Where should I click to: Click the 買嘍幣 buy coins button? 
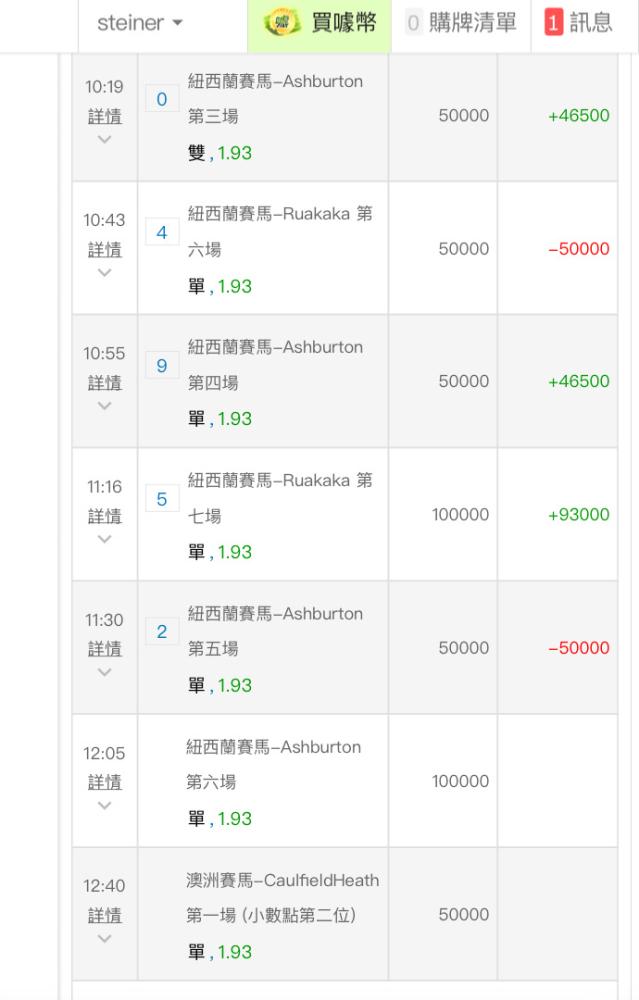(x=320, y=24)
